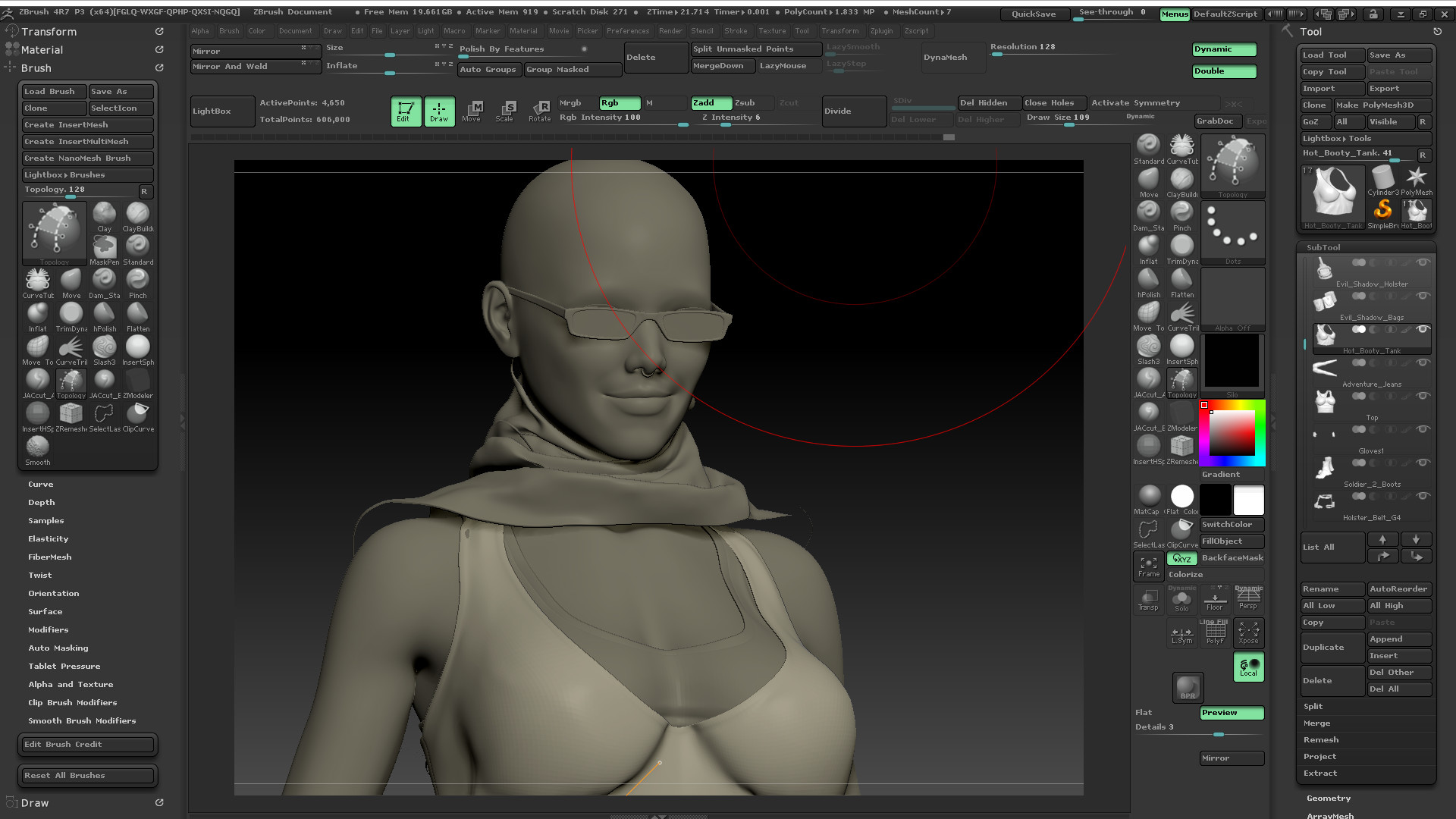Click the QuickSave button

tap(1034, 14)
